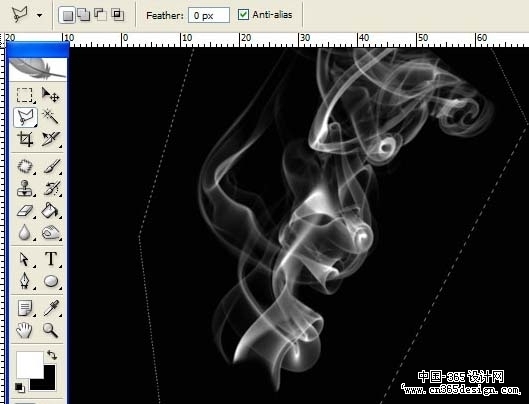Image resolution: width=529 pixels, height=404 pixels.
Task: Click the foreground white color swatch
Action: click(30, 364)
